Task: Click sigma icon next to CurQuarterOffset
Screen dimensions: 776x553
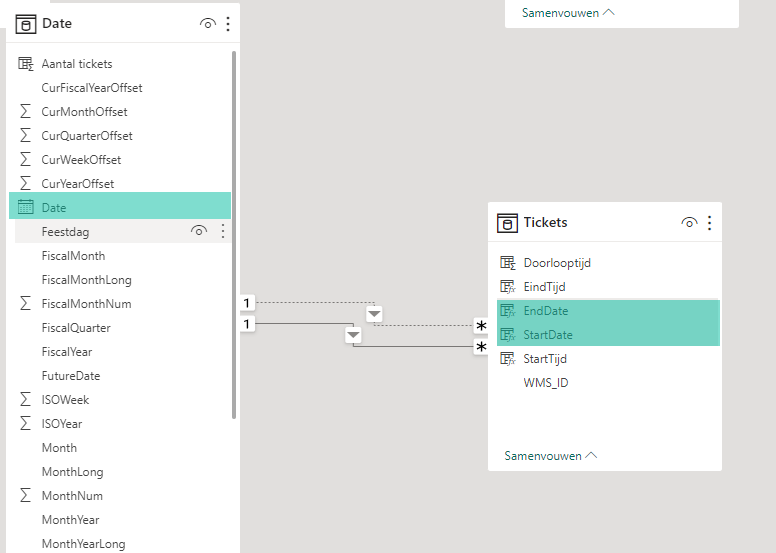Action: pyautogui.click(x=25, y=135)
